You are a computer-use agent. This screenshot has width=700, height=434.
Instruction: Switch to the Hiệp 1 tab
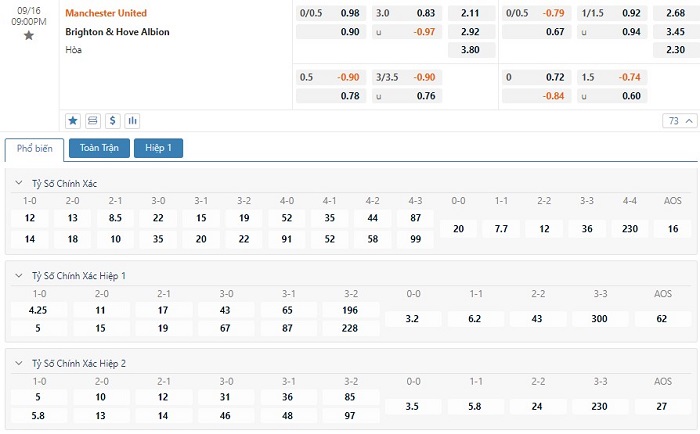tap(158, 148)
